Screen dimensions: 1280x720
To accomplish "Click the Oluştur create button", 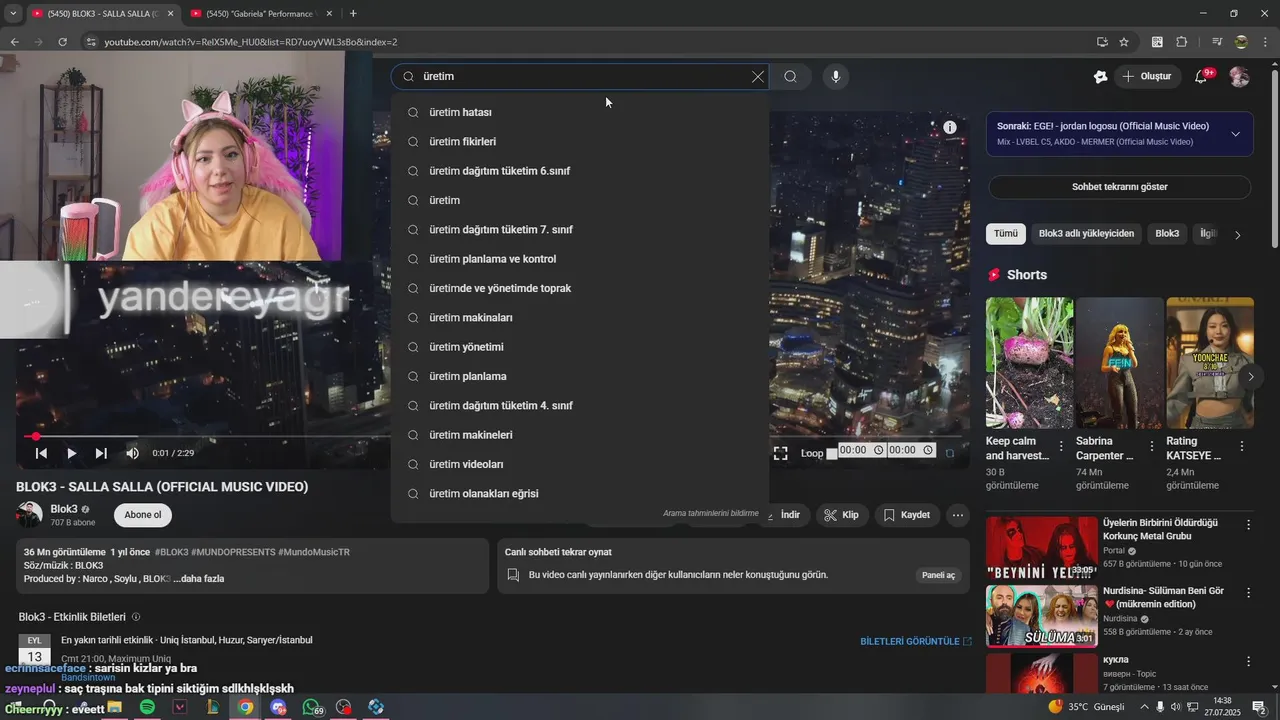I will point(1146,76).
